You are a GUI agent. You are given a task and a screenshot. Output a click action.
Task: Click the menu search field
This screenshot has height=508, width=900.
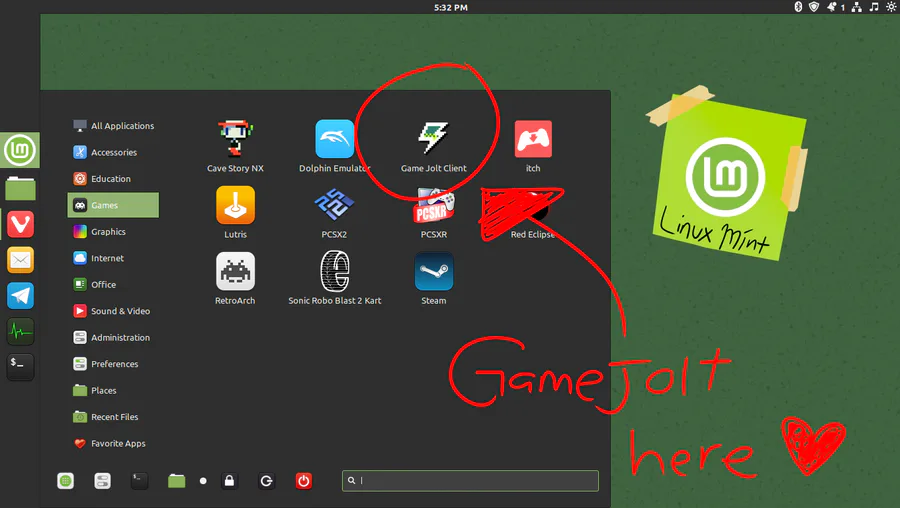(x=470, y=480)
